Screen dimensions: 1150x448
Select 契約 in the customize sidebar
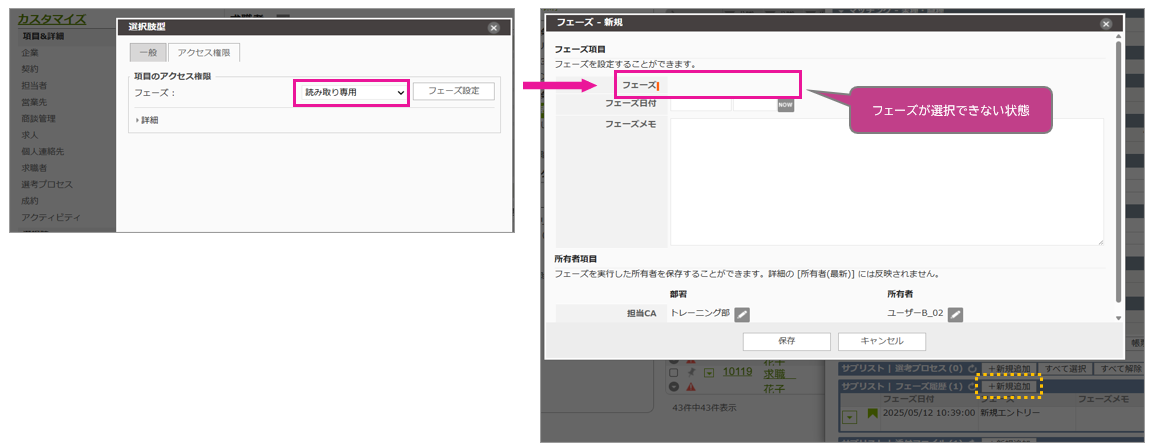click(30, 69)
